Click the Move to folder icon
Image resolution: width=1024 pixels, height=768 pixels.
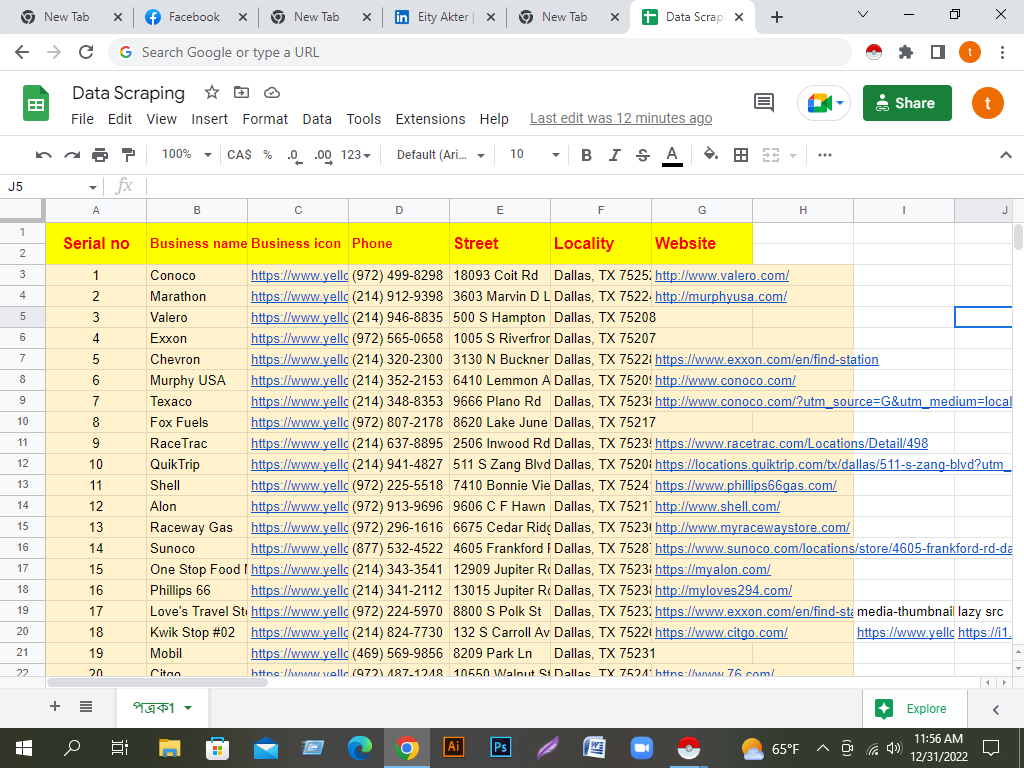(242, 93)
